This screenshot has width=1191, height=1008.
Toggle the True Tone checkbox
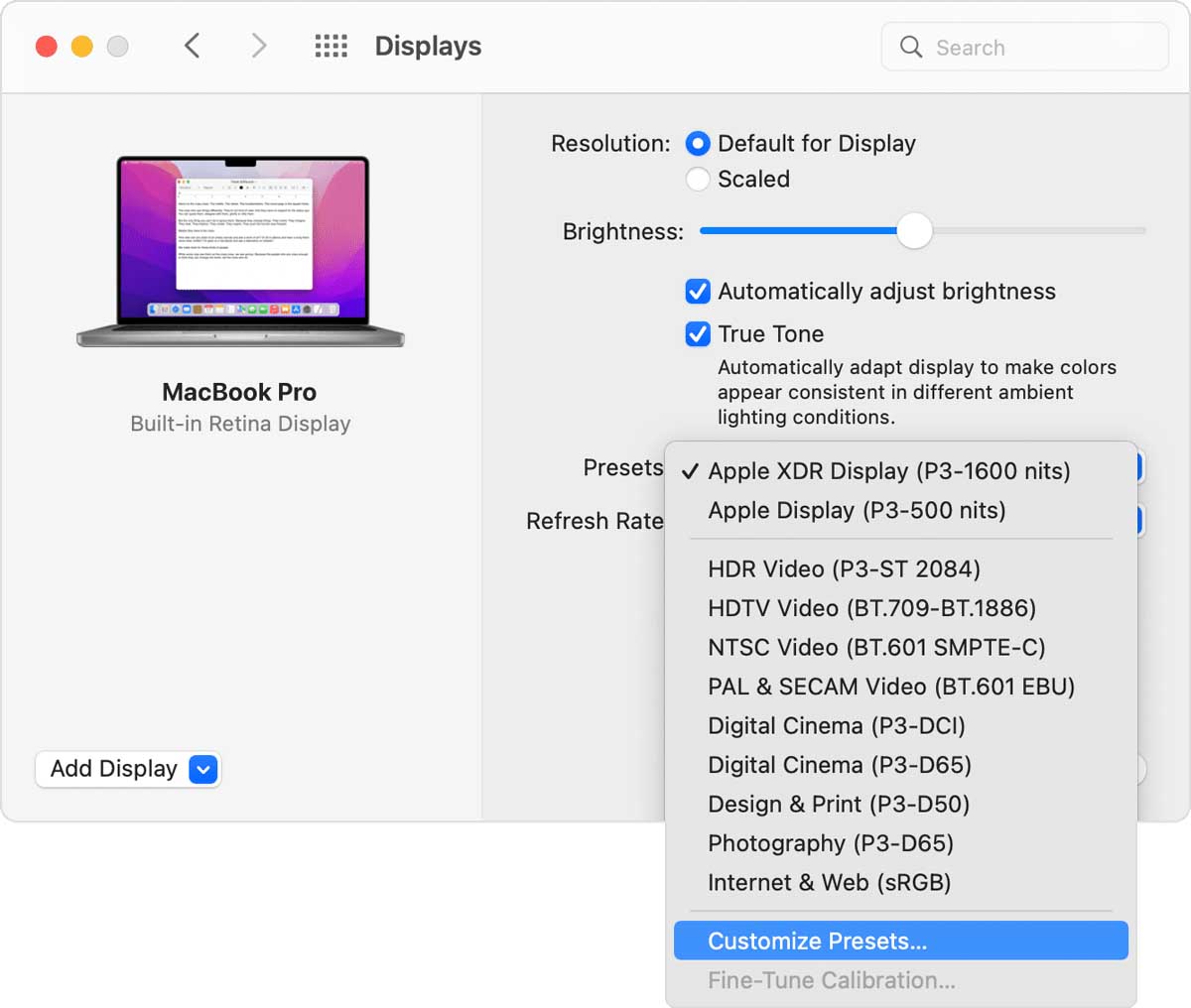coord(698,334)
